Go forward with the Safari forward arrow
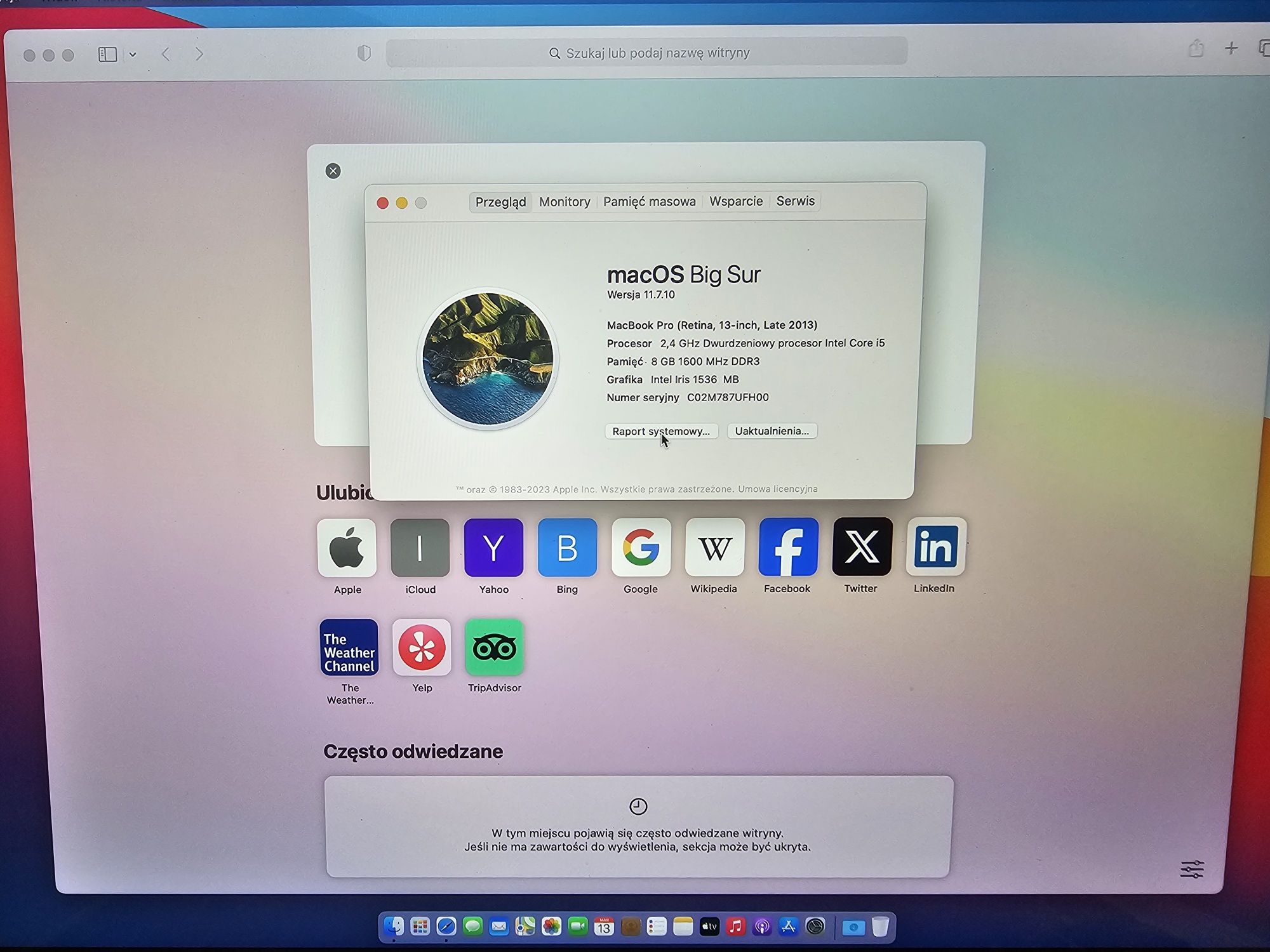This screenshot has width=1270, height=952. click(x=199, y=54)
